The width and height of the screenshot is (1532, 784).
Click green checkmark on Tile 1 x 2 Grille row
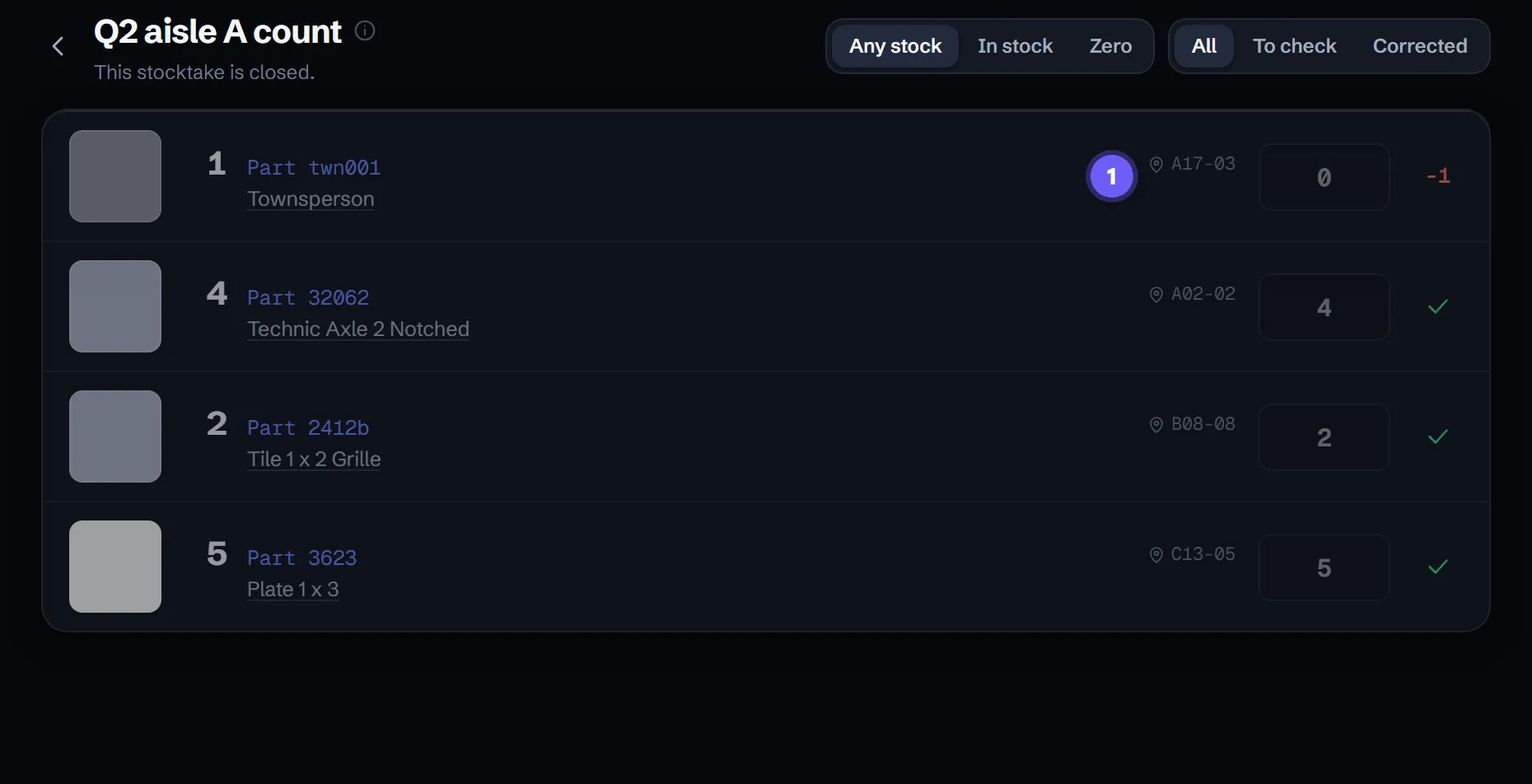point(1438,436)
